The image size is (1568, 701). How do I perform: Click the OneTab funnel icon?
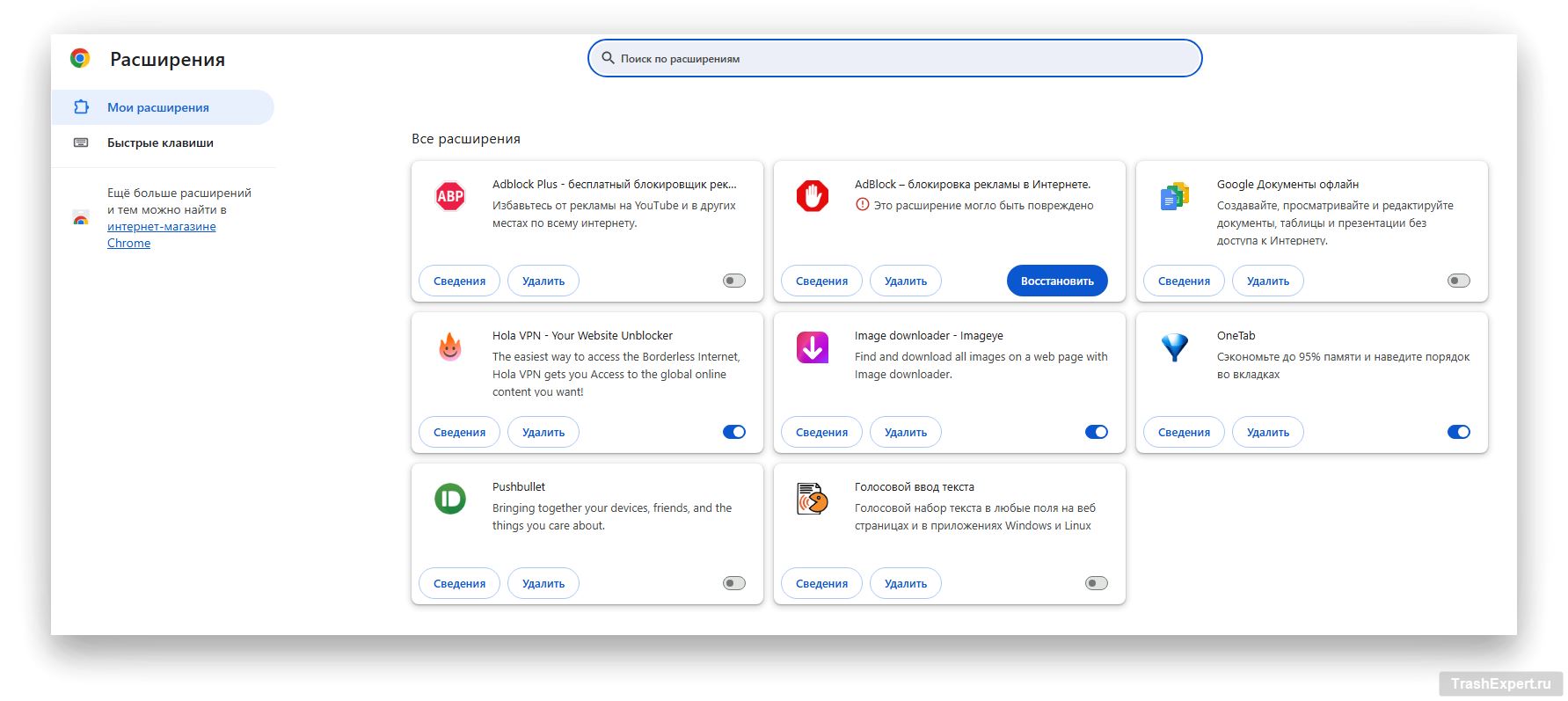(1174, 347)
